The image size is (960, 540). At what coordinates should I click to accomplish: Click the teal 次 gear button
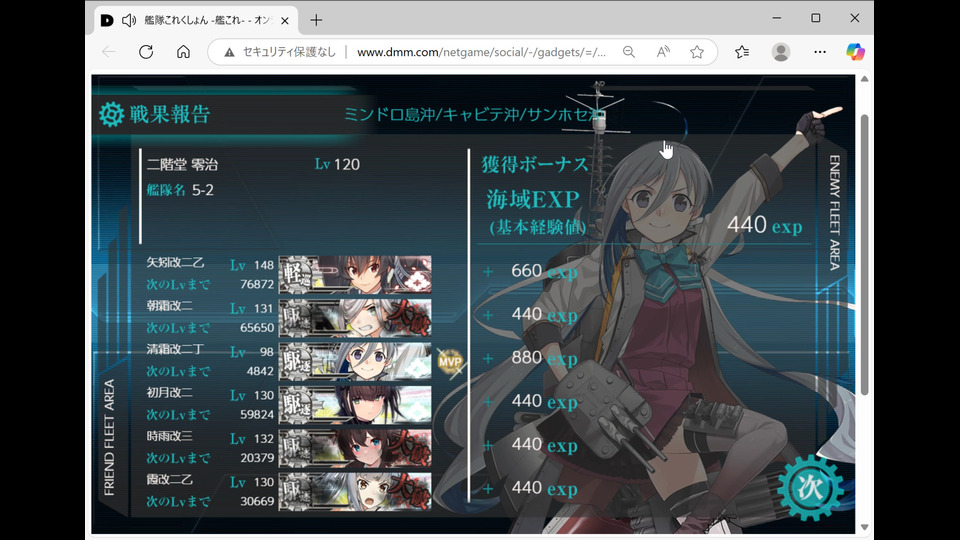pos(810,487)
